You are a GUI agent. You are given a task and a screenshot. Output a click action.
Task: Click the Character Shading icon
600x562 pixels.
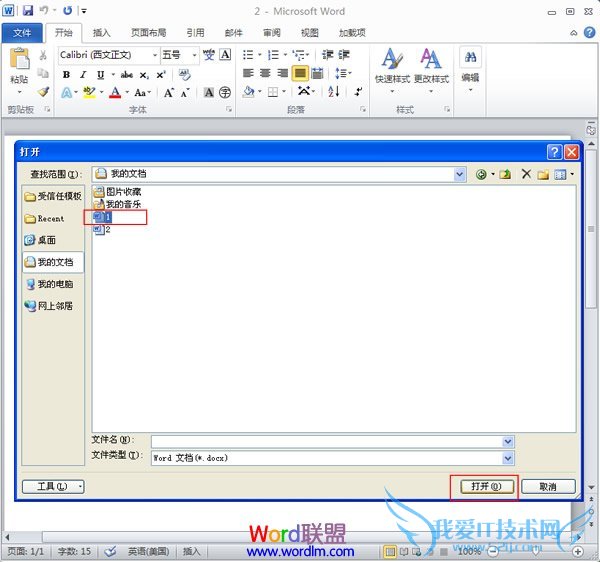click(209, 92)
